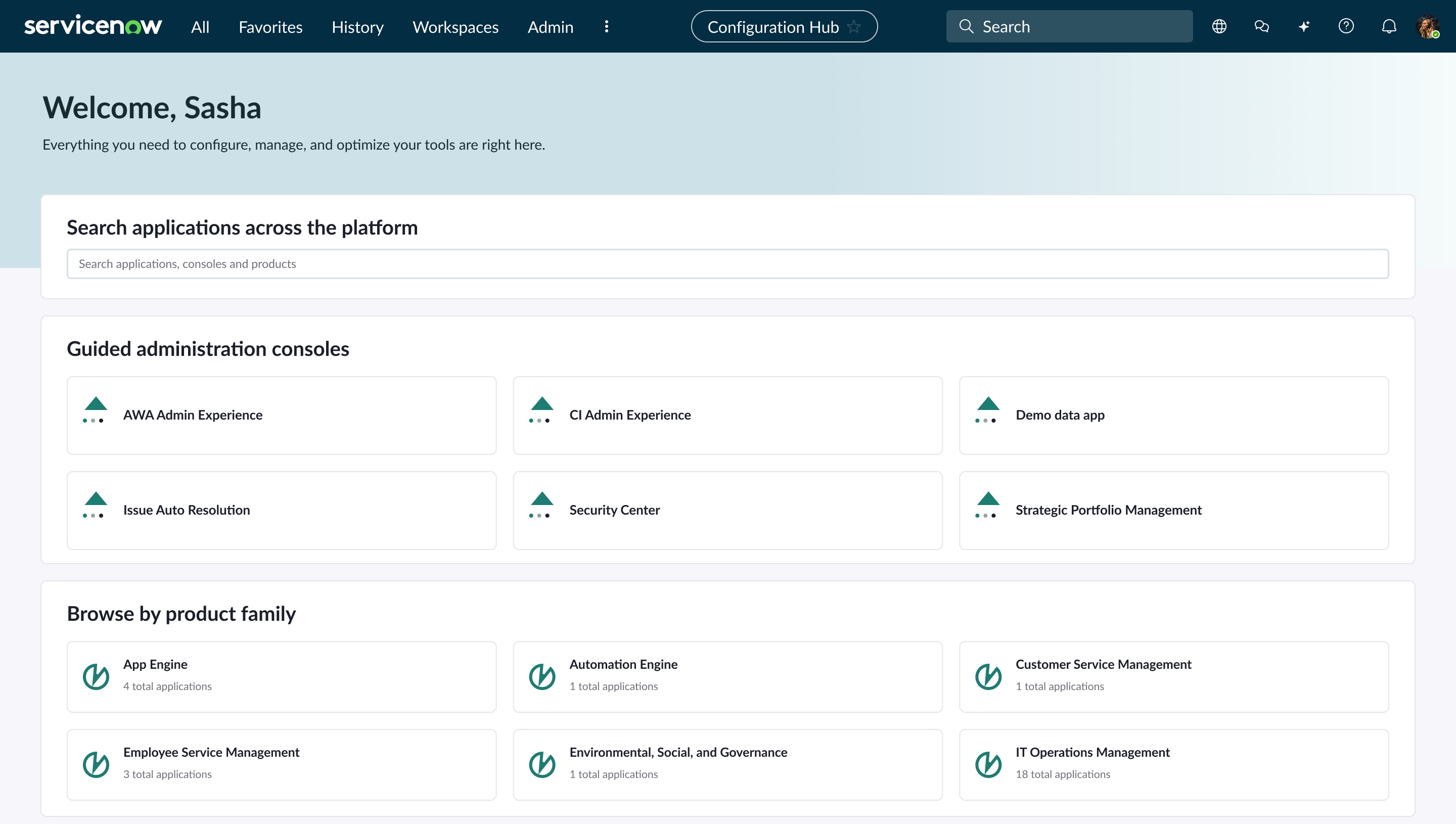Open the All menu
This screenshot has height=824, width=1456.
200,27
